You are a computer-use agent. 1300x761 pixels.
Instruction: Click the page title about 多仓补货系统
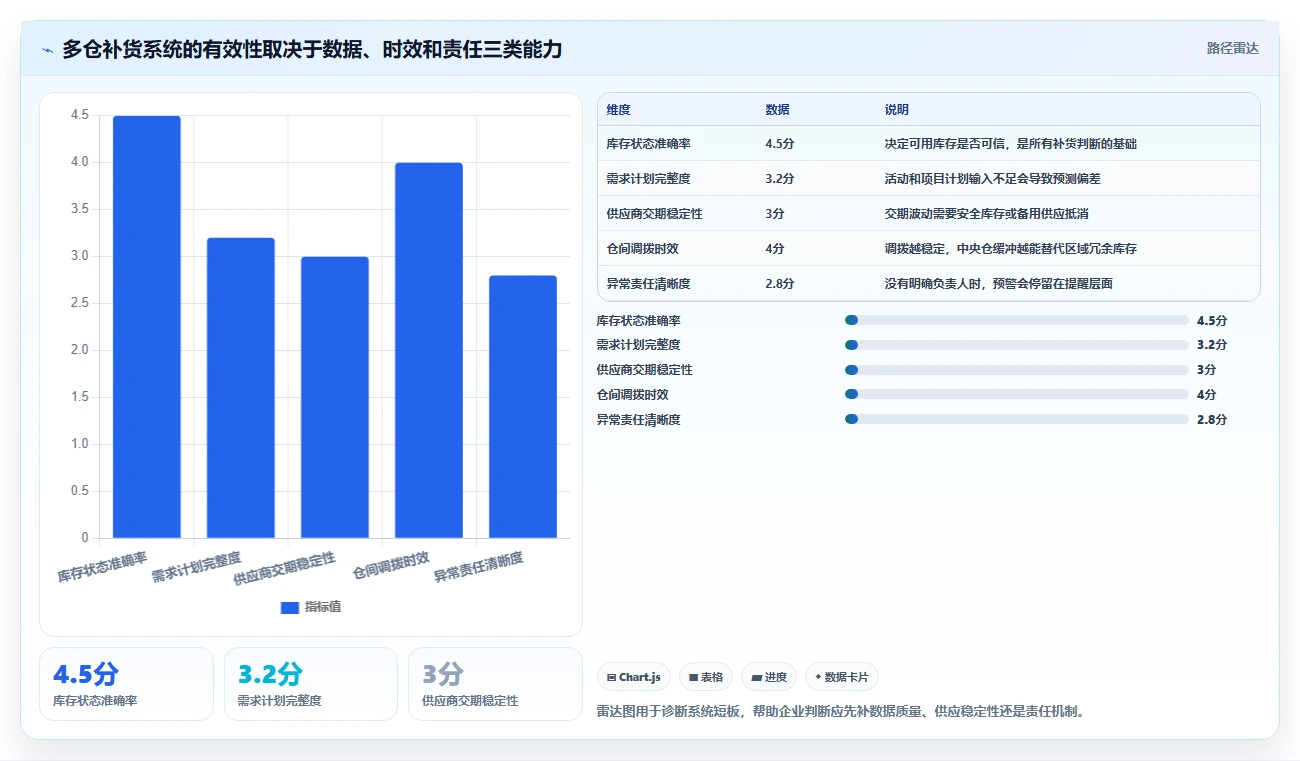[x=312, y=49]
